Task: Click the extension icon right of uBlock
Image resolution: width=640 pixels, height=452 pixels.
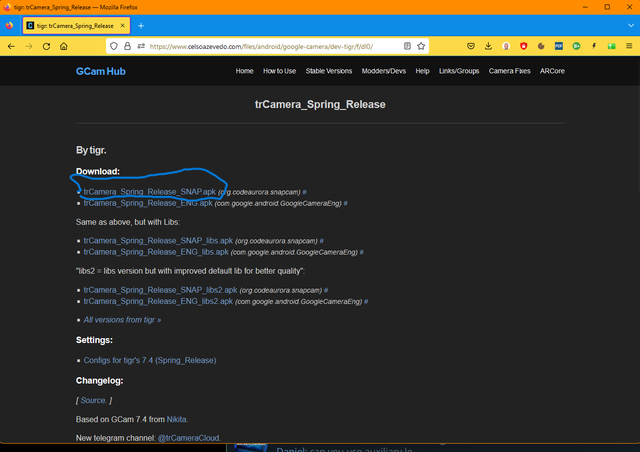Action: tap(541, 46)
